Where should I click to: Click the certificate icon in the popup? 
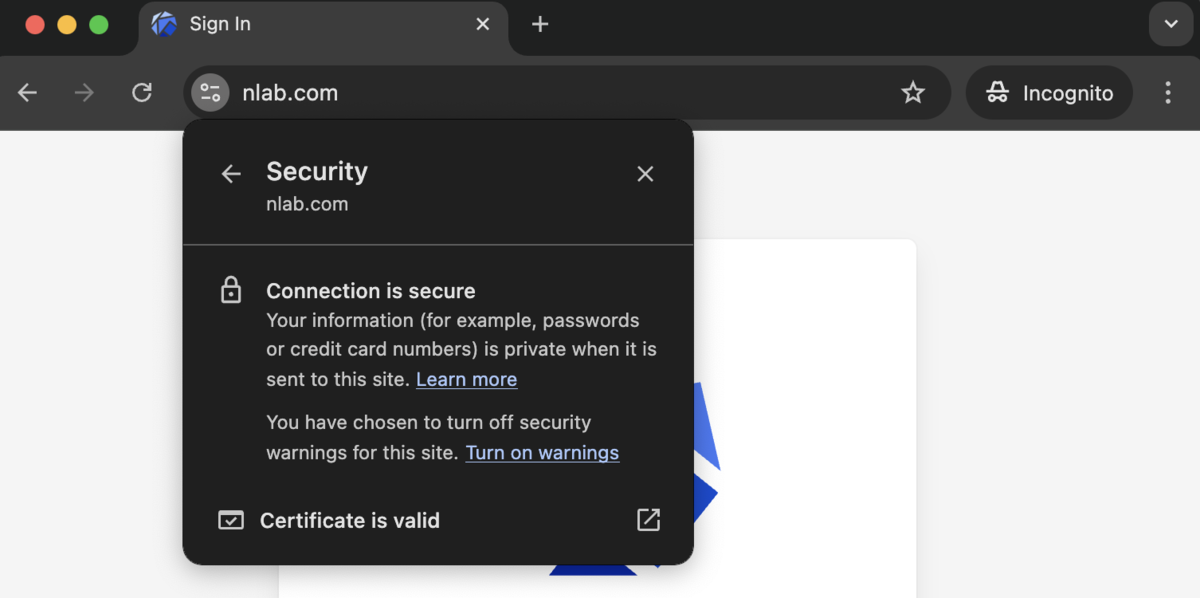coord(231,521)
